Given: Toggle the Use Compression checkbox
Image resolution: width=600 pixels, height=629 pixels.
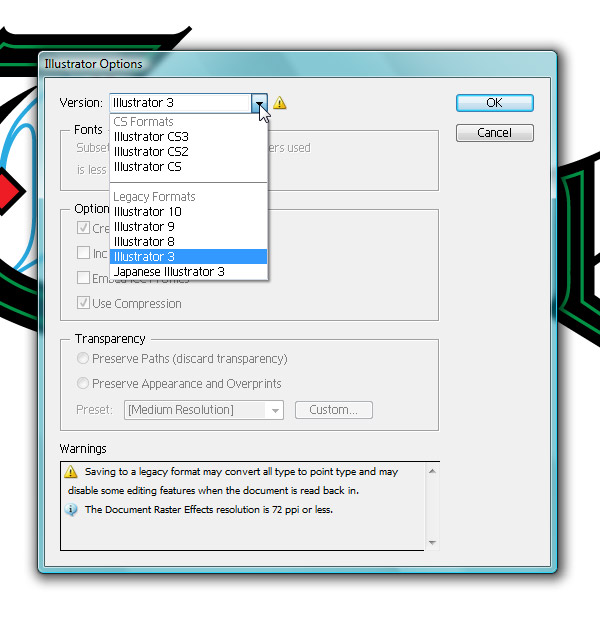Looking at the screenshot, I should tap(83, 302).
